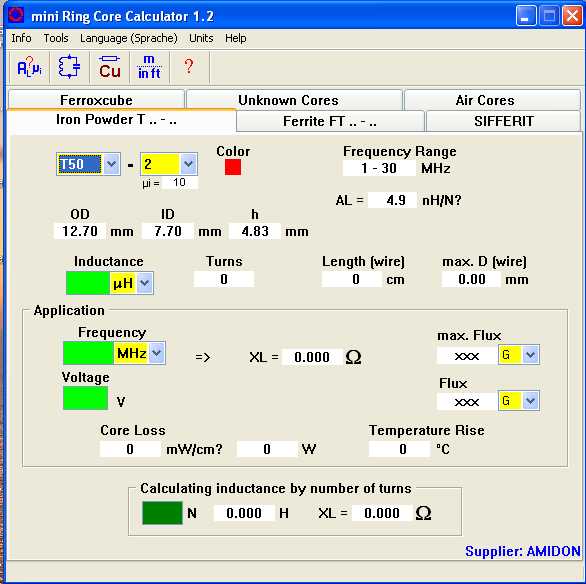Expand the material mix 2 dropdown
The image size is (586, 584).
point(188,164)
